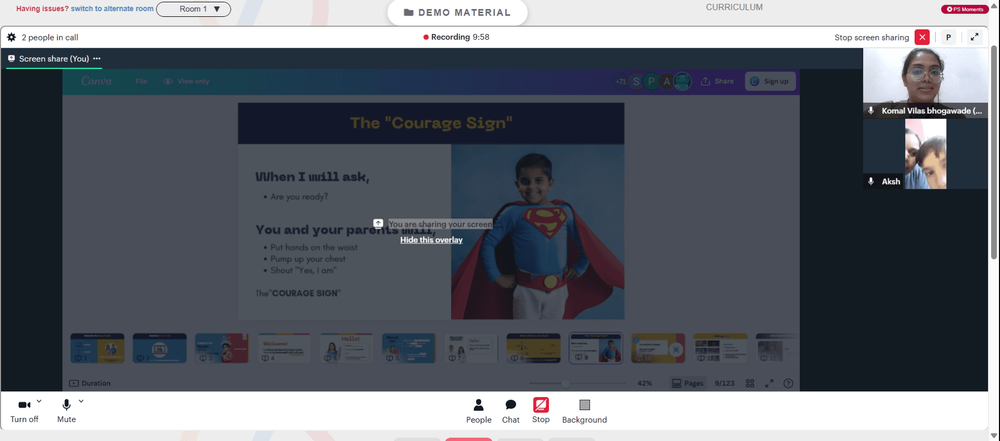Screen dimensions: 1000x441
Task: Click Komal's microphone status icon
Action: coord(871,110)
